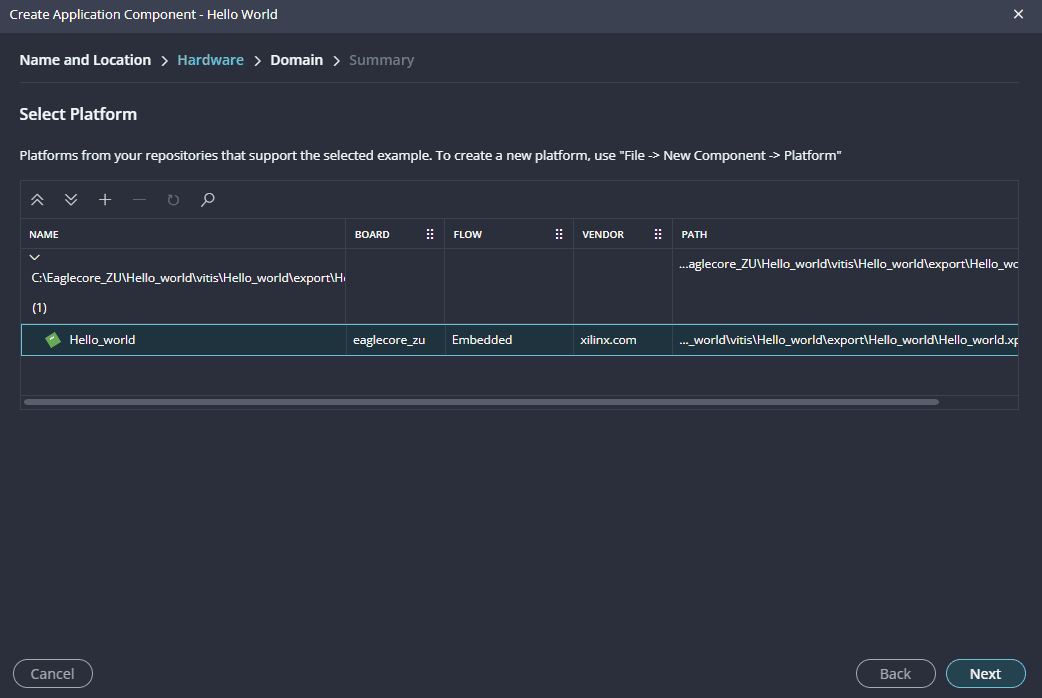Image resolution: width=1042 pixels, height=698 pixels.
Task: Click the Expand All double-chevron icon
Action: point(71,200)
